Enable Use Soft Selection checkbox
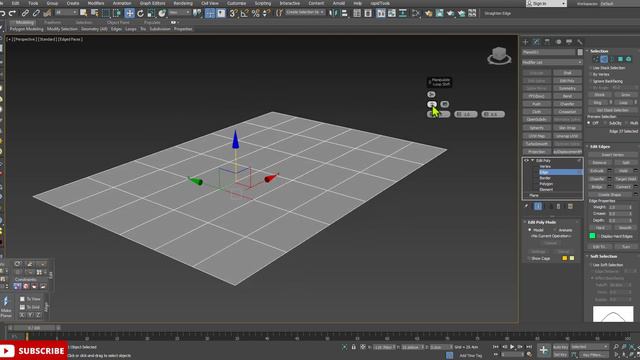640x360 pixels. point(591,265)
